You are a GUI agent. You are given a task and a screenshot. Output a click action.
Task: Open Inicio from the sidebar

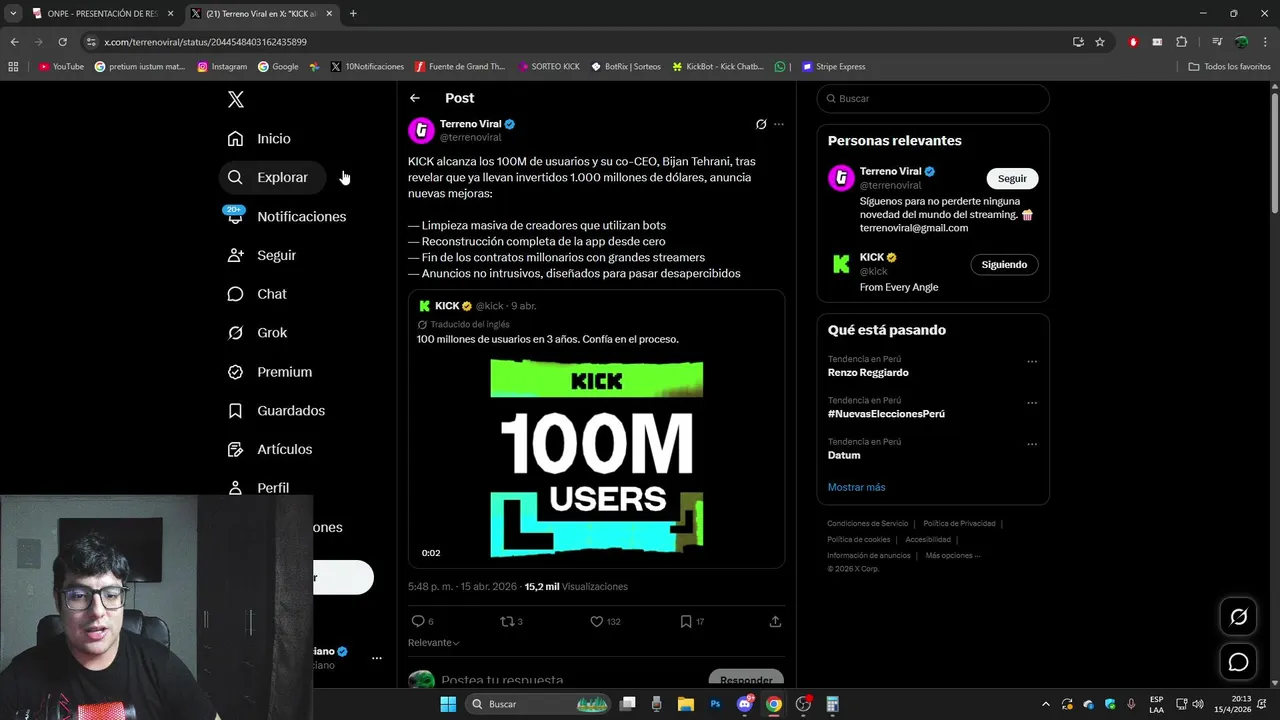(x=259, y=139)
